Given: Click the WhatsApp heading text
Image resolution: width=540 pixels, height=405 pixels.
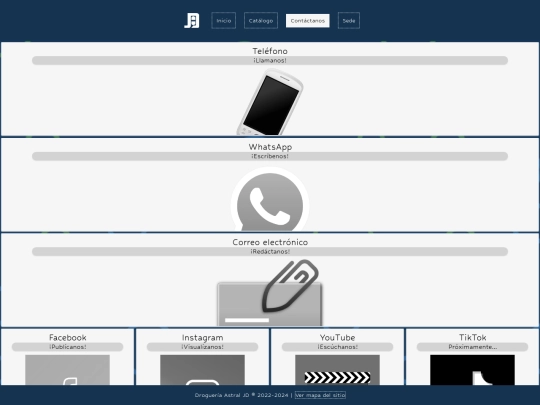Looking at the screenshot, I should coord(270,147).
